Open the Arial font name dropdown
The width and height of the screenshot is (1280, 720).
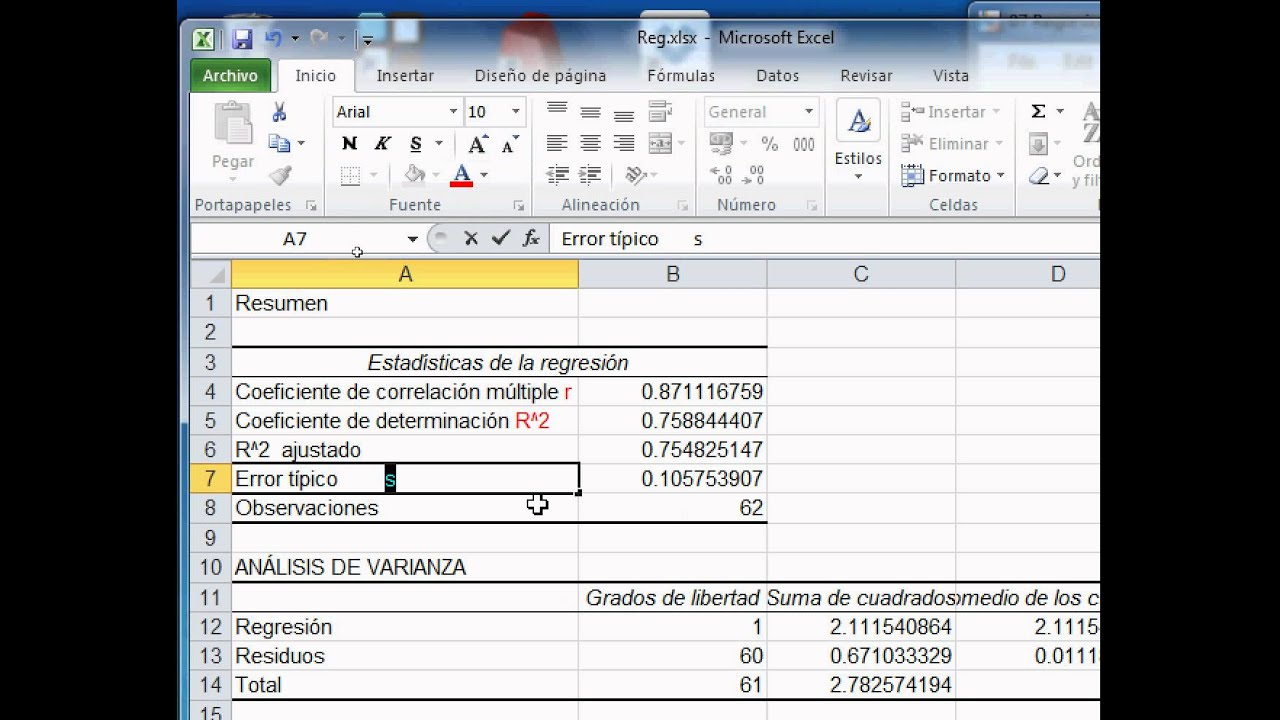point(453,112)
